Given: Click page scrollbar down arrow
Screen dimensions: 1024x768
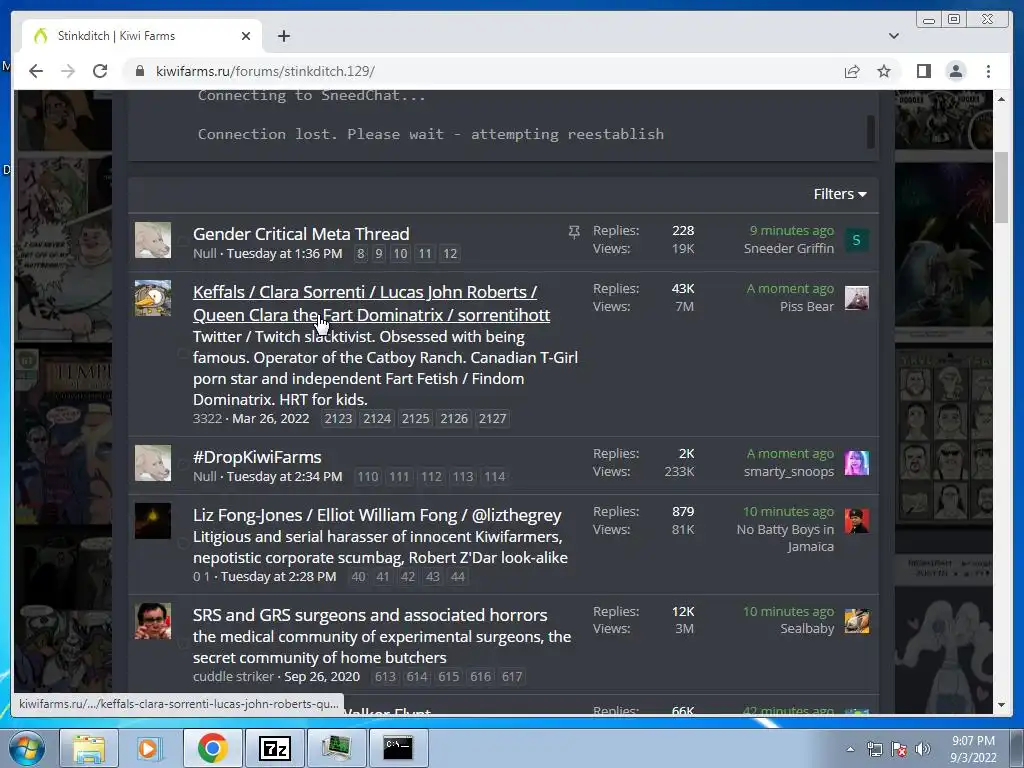Looking at the screenshot, I should [x=1001, y=705].
